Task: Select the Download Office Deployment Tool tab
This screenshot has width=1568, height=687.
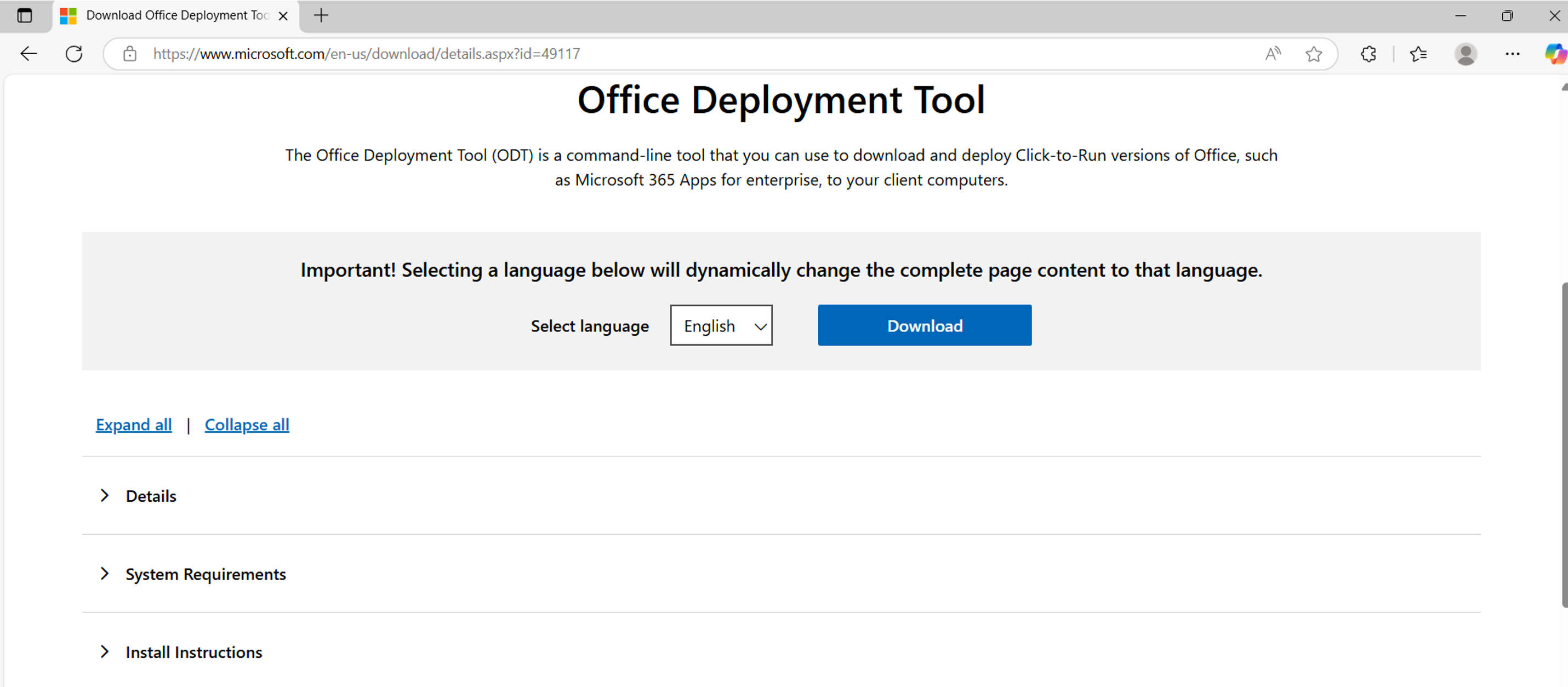Action: 176,16
